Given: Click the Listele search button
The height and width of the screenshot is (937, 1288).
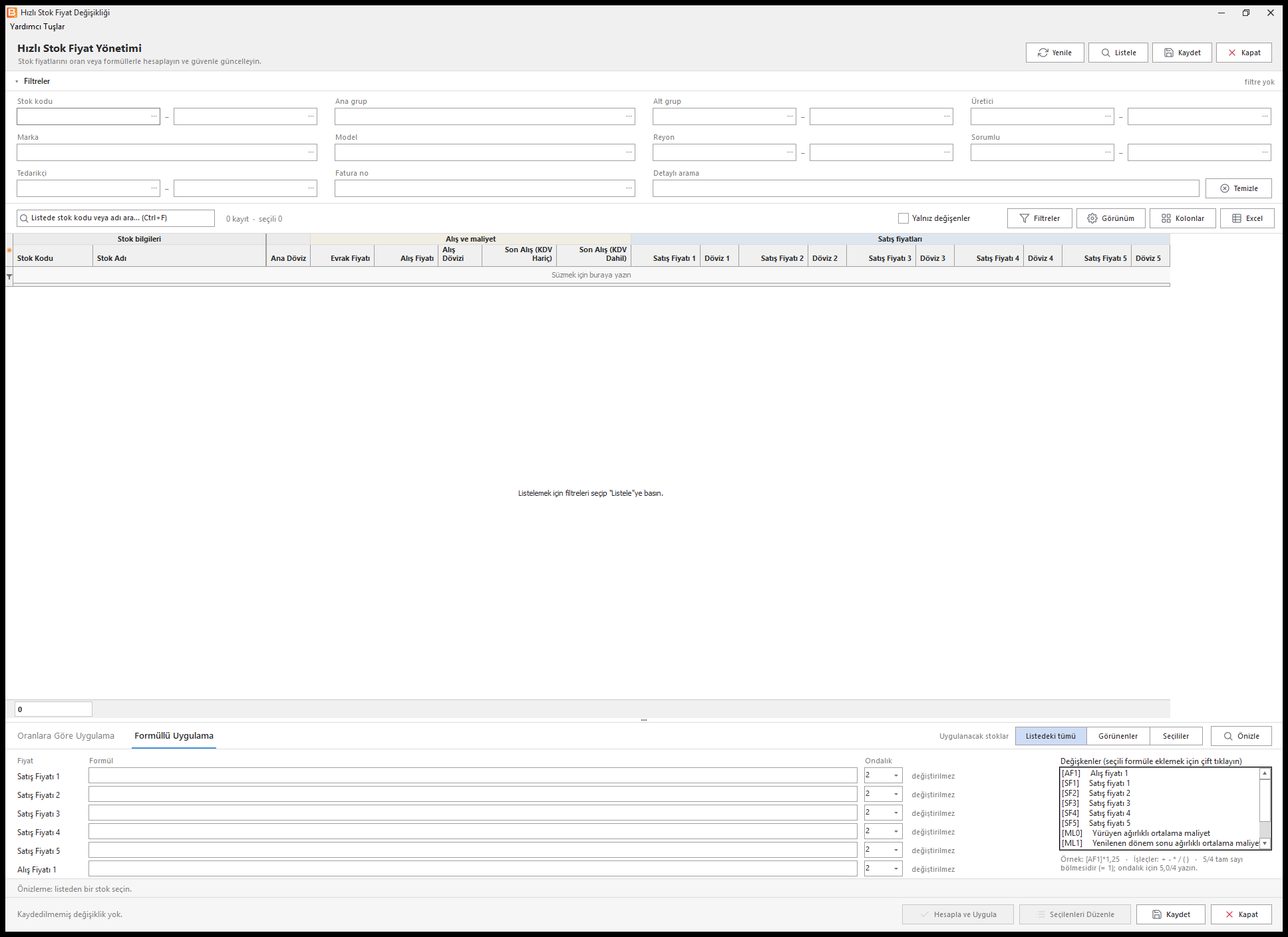Looking at the screenshot, I should (1118, 53).
